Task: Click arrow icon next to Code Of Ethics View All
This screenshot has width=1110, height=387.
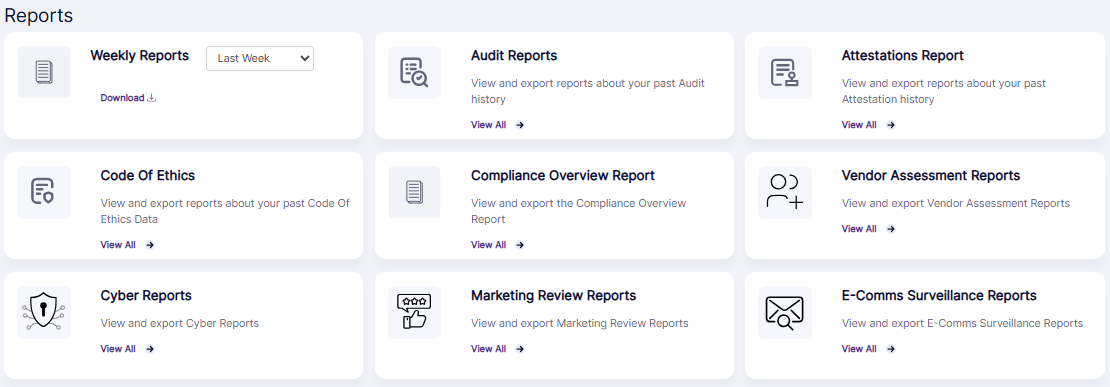Action: point(149,245)
